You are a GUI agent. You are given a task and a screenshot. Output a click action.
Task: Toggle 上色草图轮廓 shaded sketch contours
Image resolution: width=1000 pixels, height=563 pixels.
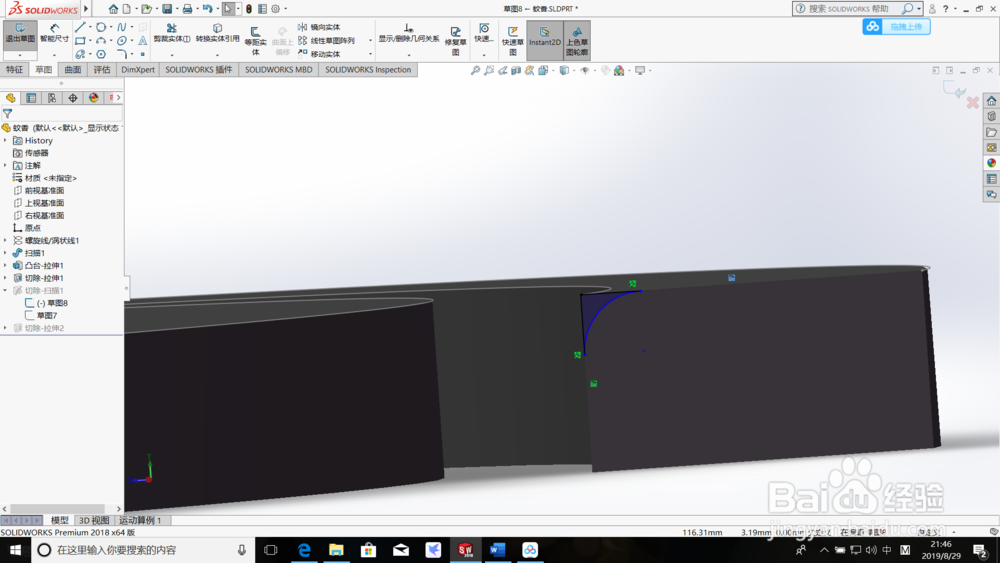click(x=577, y=40)
